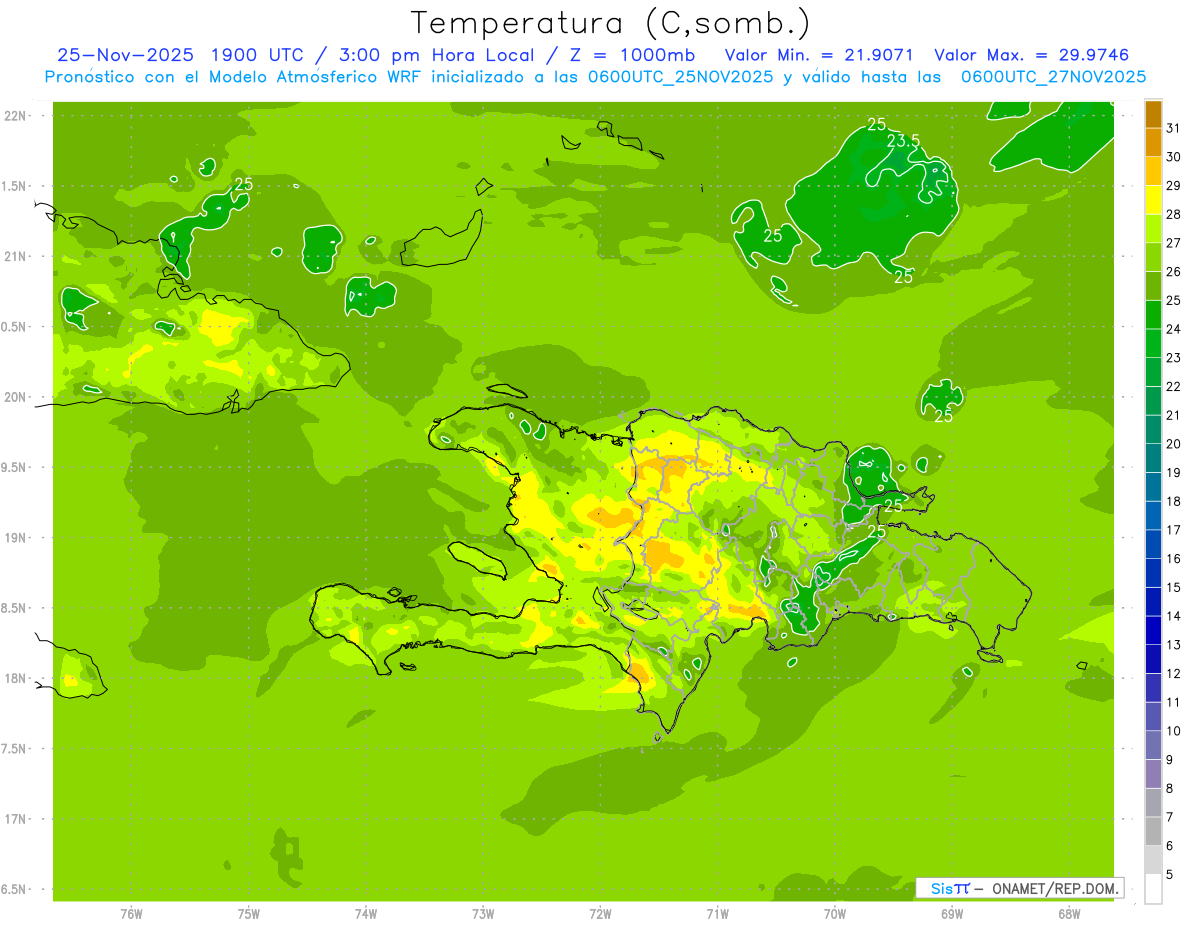This screenshot has width=1200, height=927.
Task: Click the "20N" latitude label
Action: (17, 397)
